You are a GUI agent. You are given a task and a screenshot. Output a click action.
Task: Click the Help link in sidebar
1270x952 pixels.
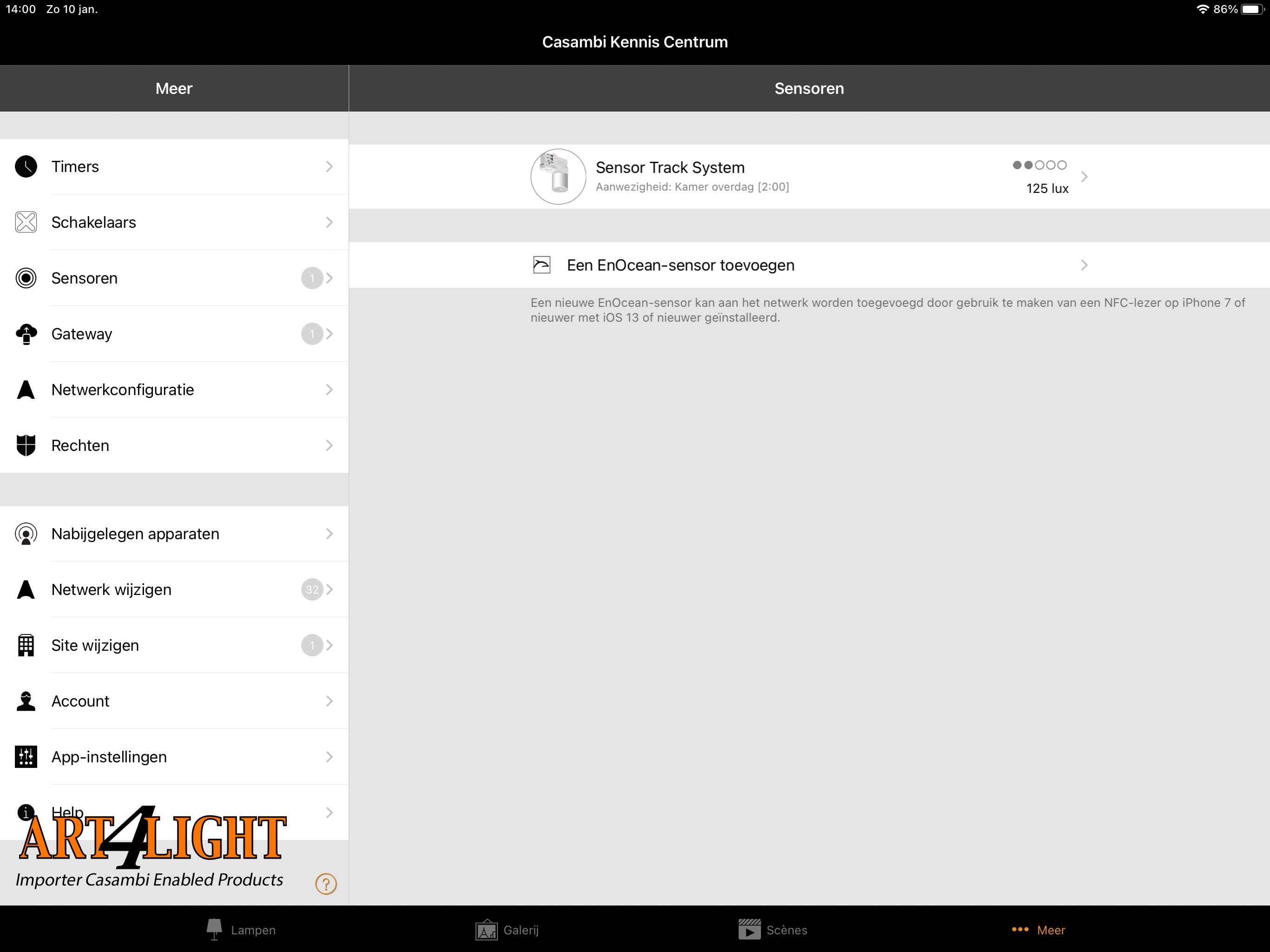[175, 812]
